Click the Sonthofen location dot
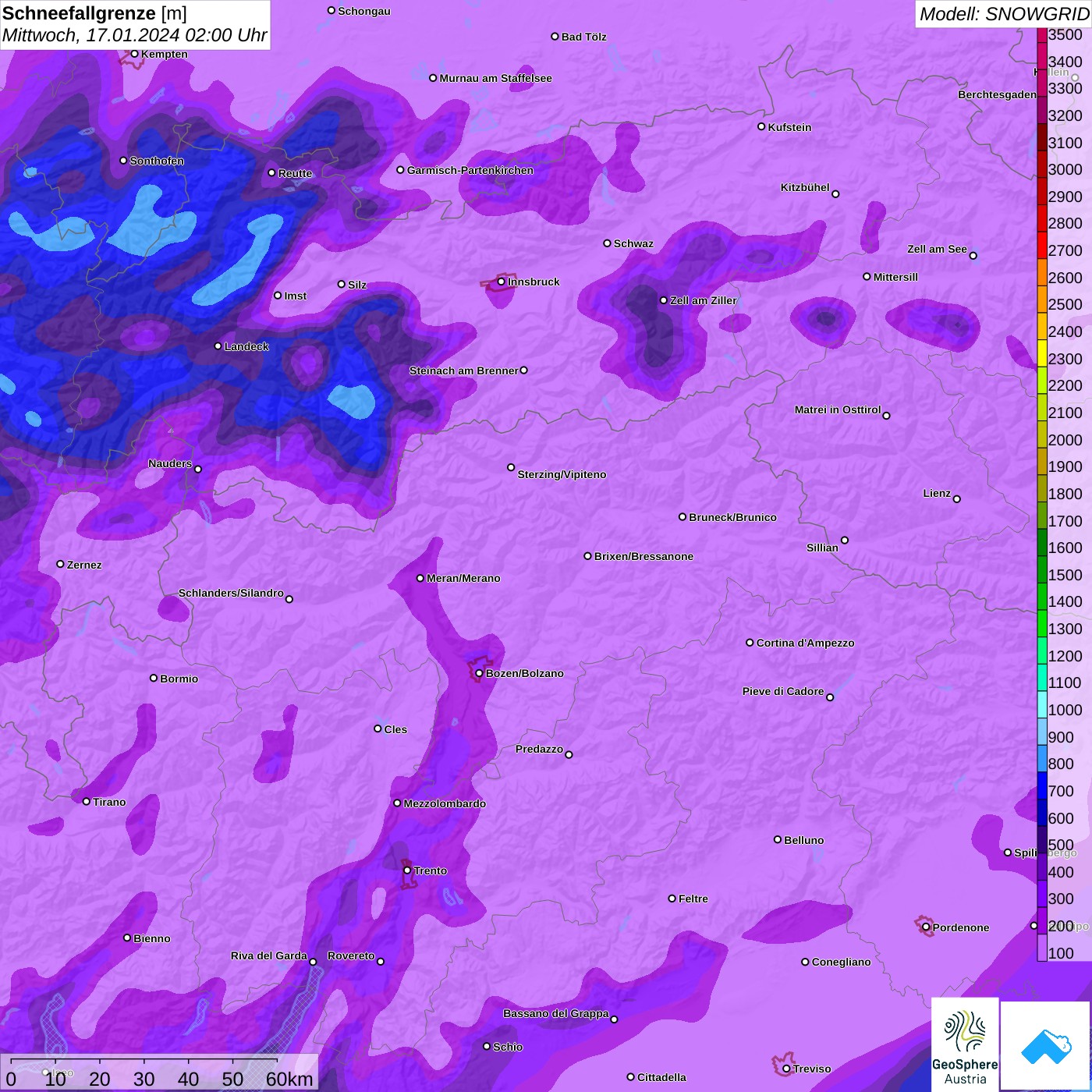The width and height of the screenshot is (1092, 1092). click(123, 161)
